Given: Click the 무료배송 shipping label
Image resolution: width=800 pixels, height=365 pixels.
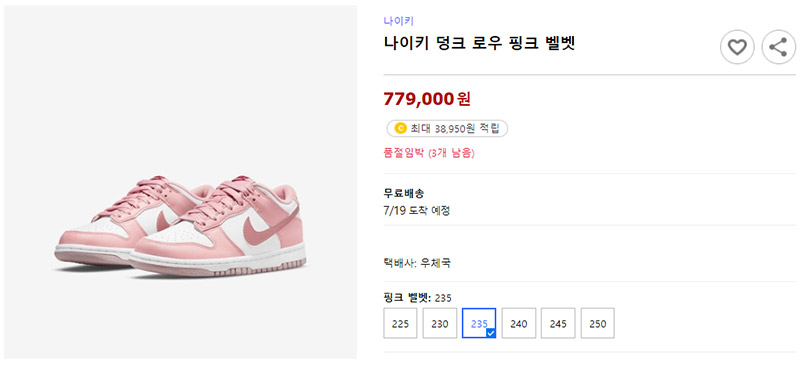Looking at the screenshot, I should (x=404, y=193).
